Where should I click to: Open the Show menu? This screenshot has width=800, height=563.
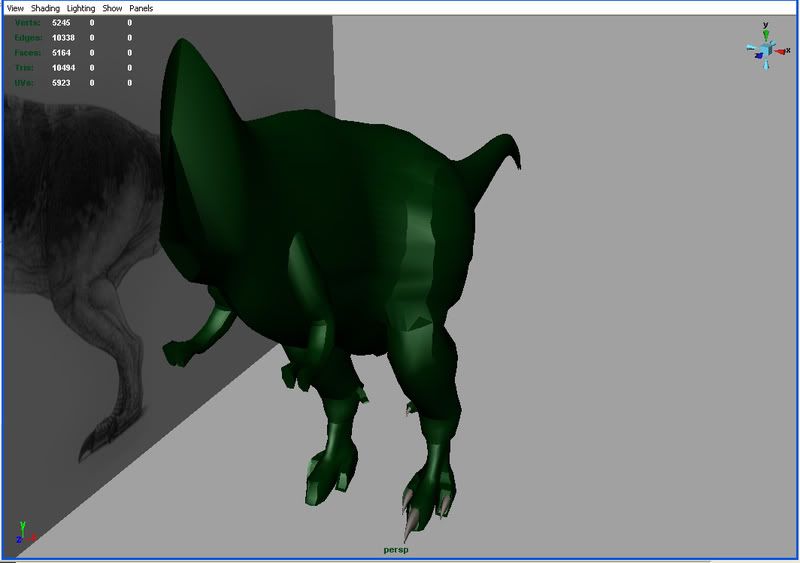(112, 8)
